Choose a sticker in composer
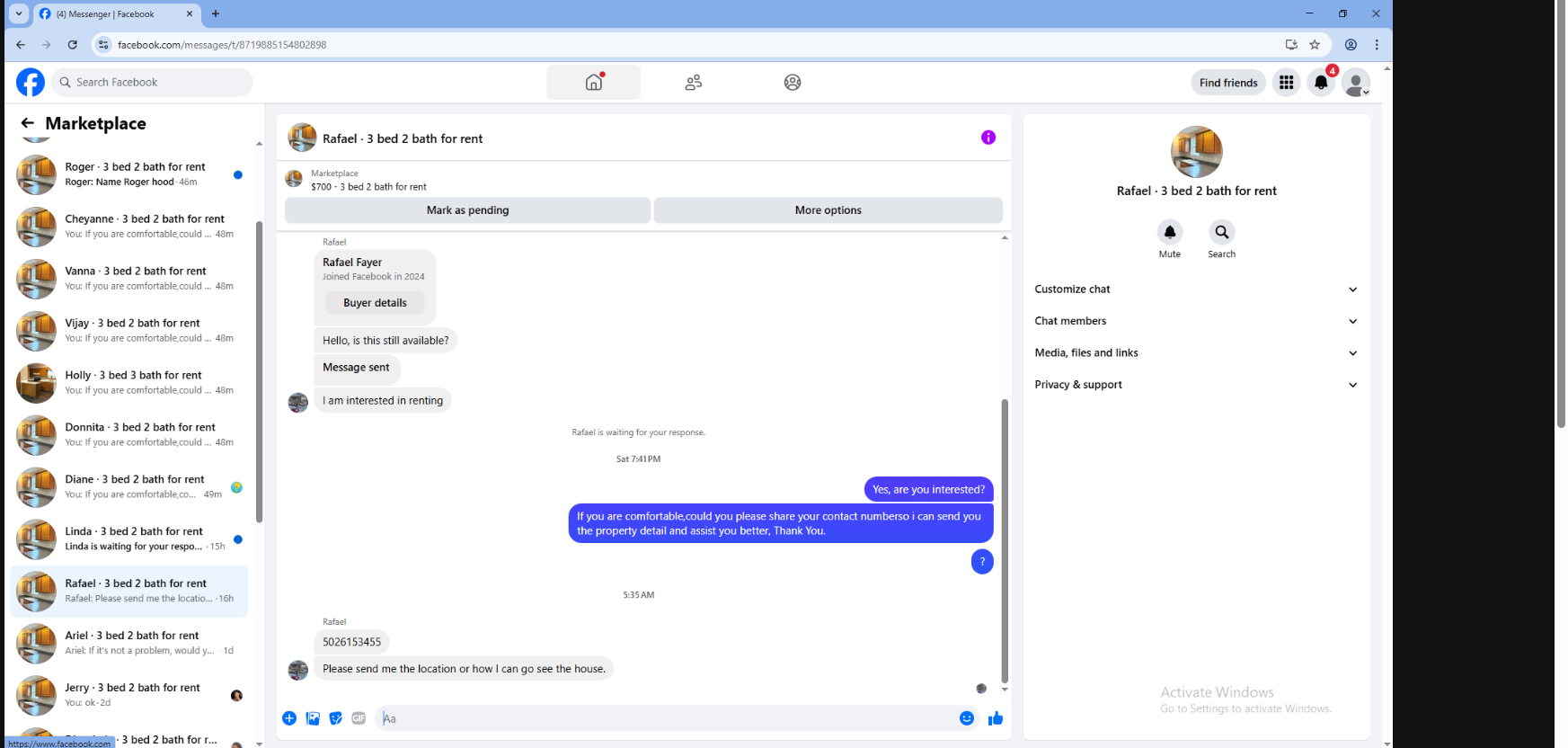 336,718
